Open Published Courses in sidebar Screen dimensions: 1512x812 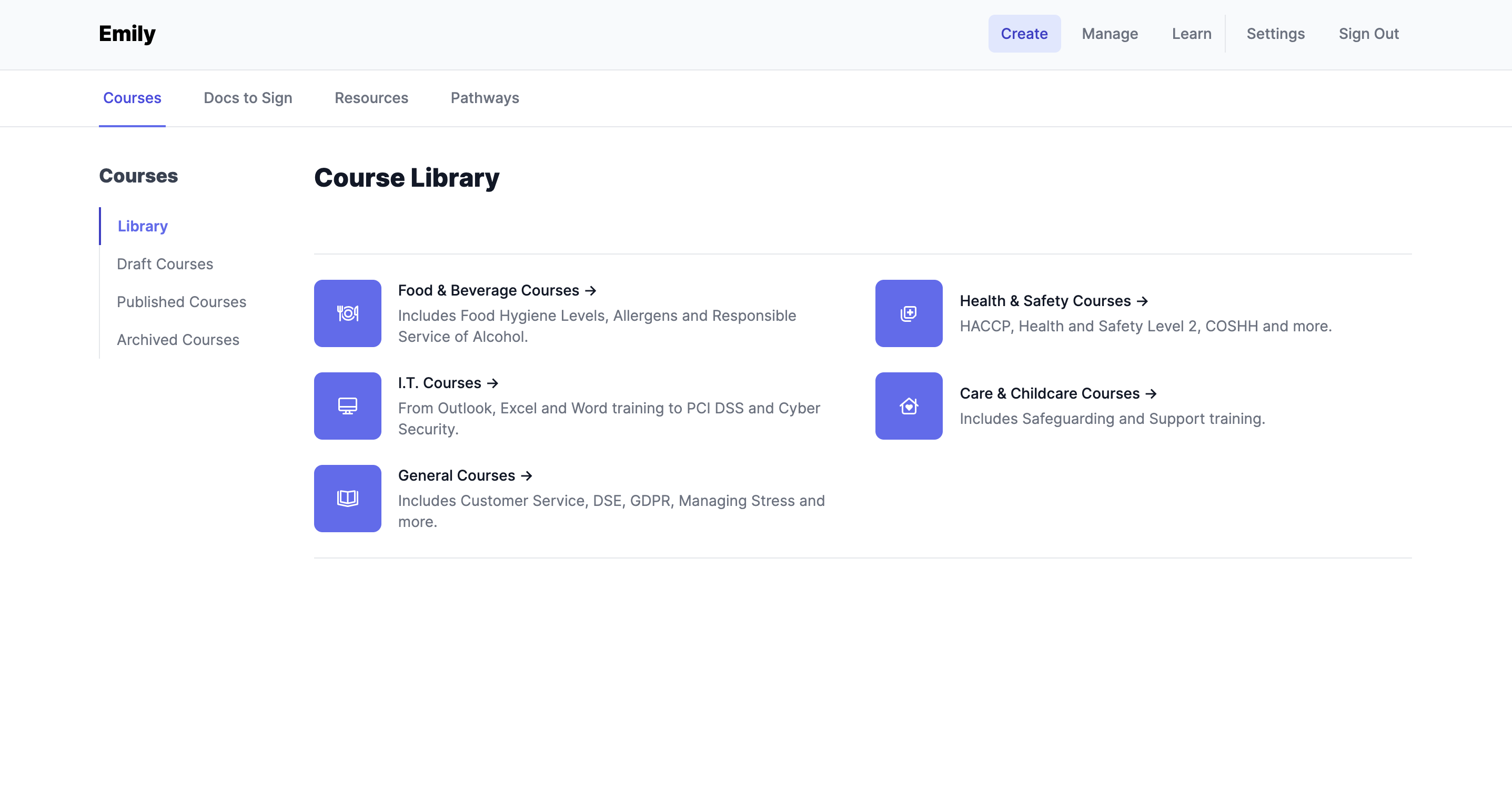coord(182,302)
